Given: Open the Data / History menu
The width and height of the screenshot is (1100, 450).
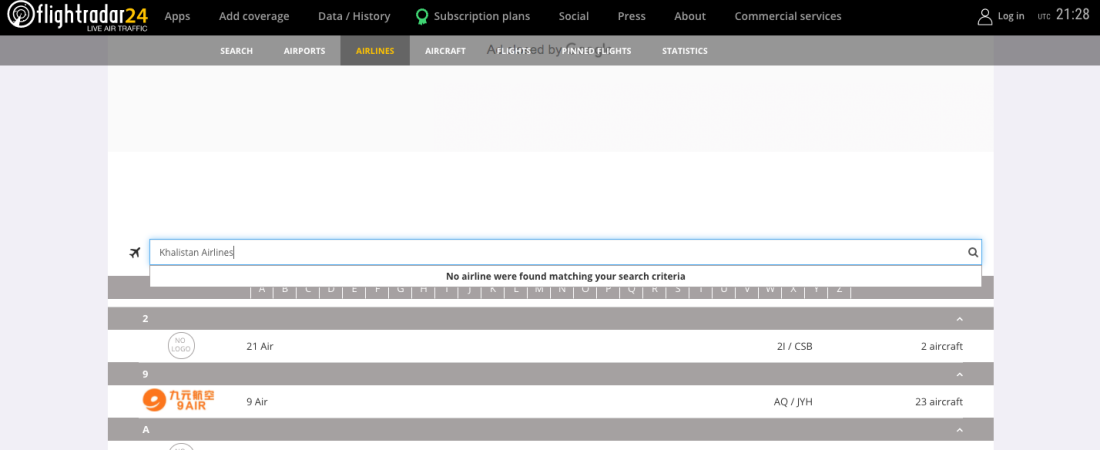Looking at the screenshot, I should (354, 16).
